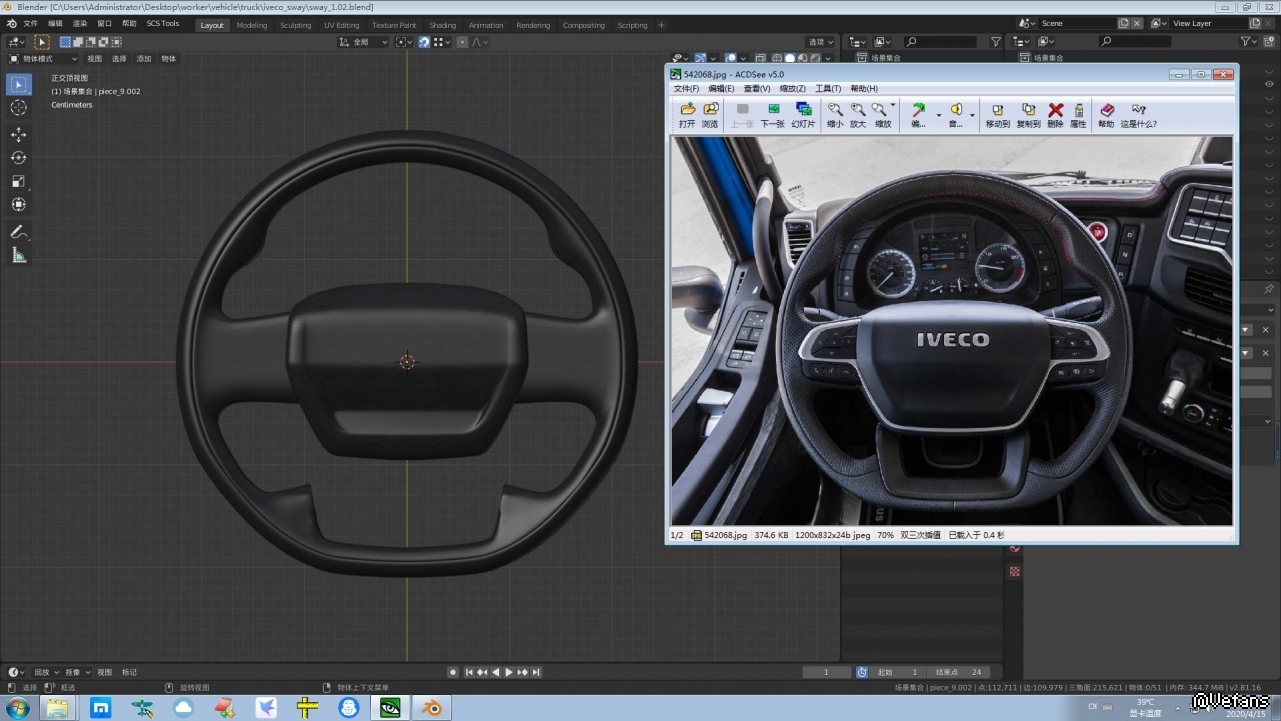Expand the viewport options (选项) dropdown
The image size is (1281, 721).
(821, 42)
